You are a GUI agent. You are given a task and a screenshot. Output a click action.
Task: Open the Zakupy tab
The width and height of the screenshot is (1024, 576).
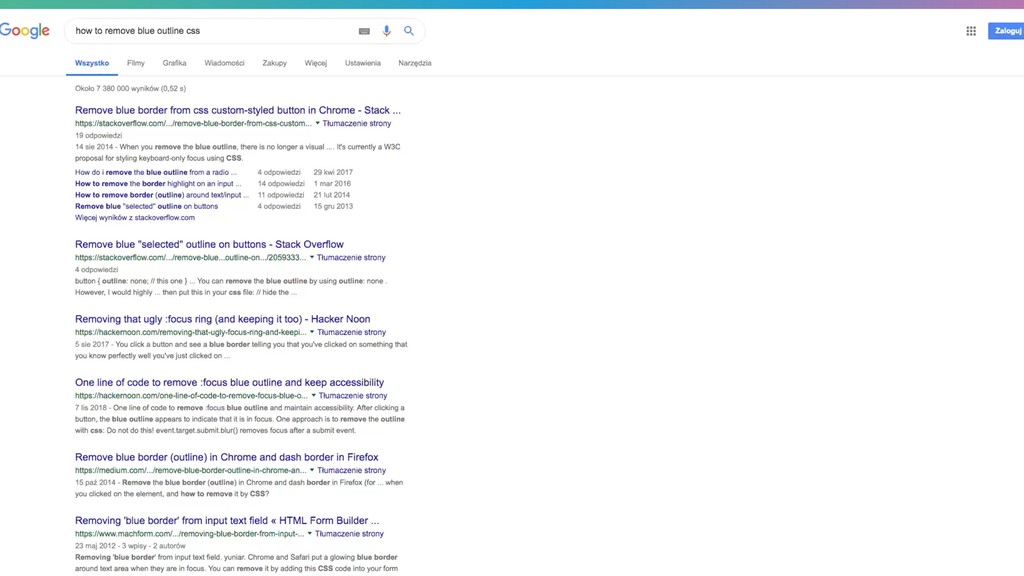point(274,63)
